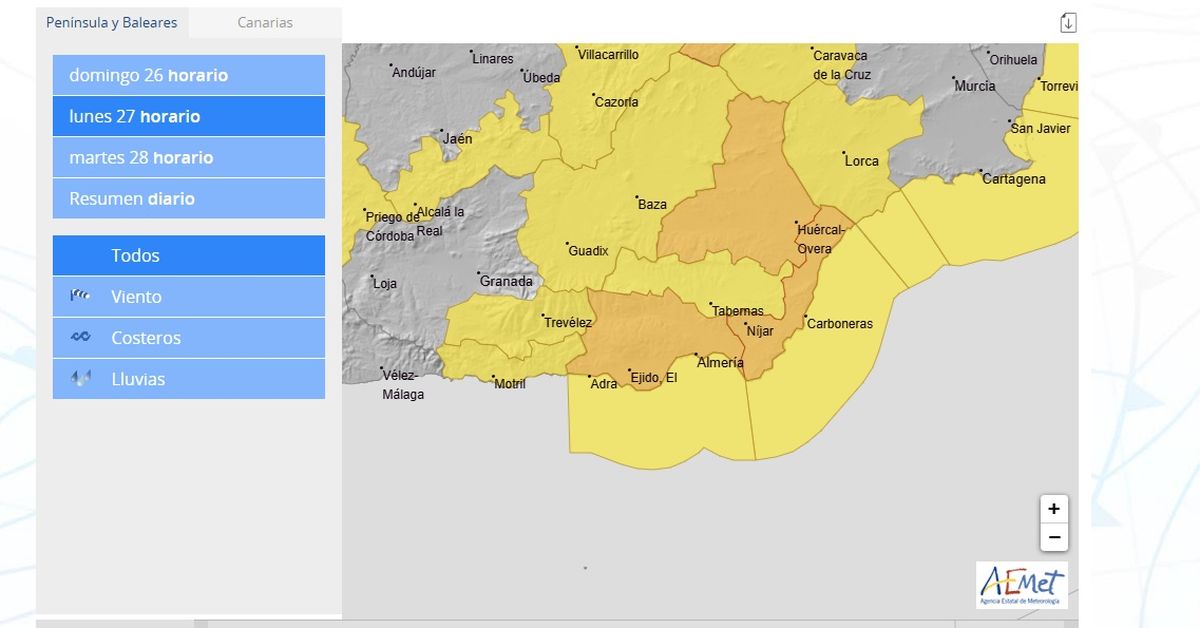Click the Trevélez label on map

click(568, 323)
